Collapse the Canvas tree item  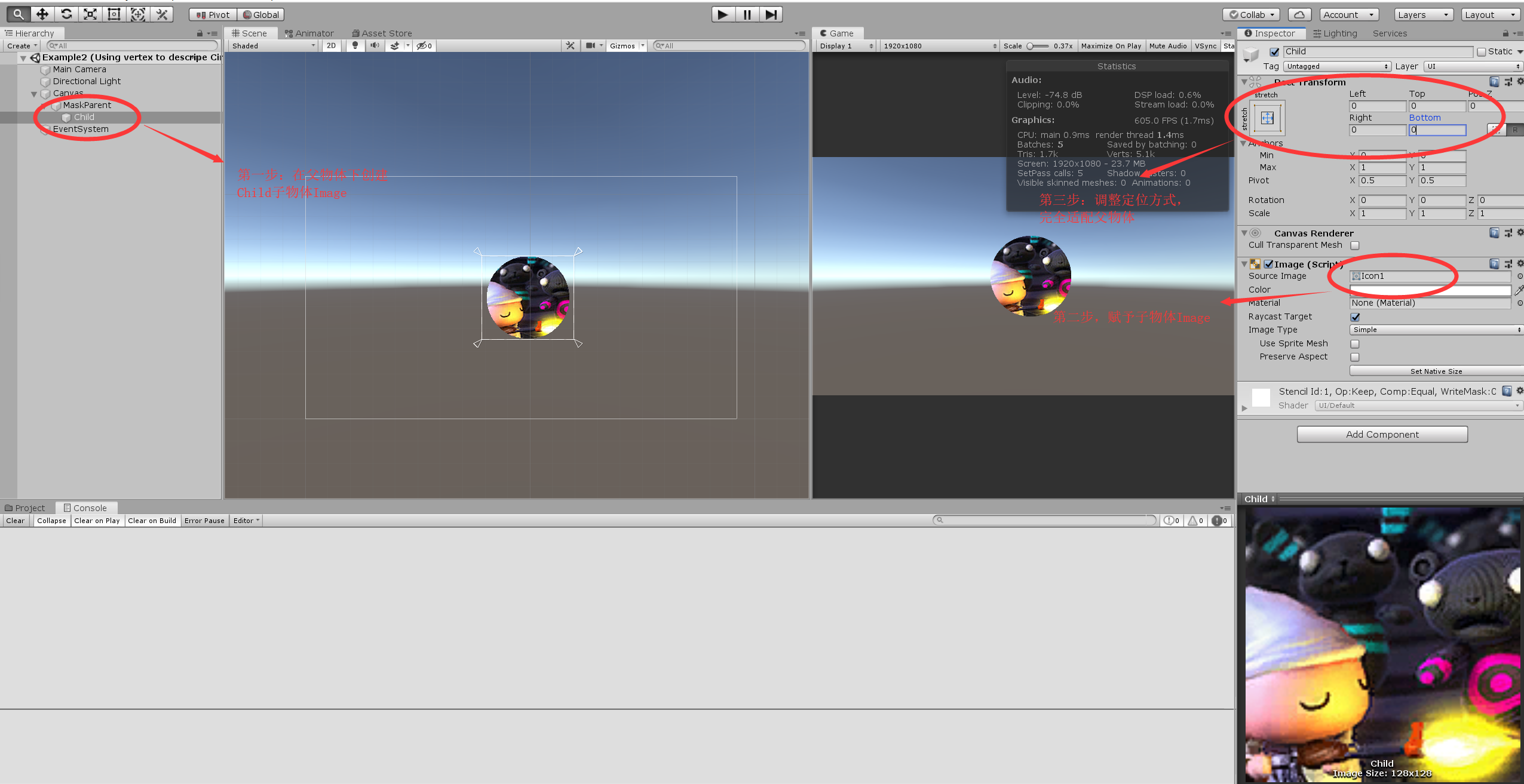tap(34, 94)
